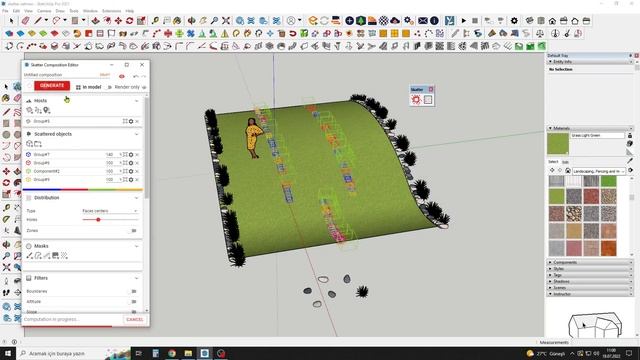Open File Explorer from the taskbar
This screenshot has width=640, height=360.
188,353
